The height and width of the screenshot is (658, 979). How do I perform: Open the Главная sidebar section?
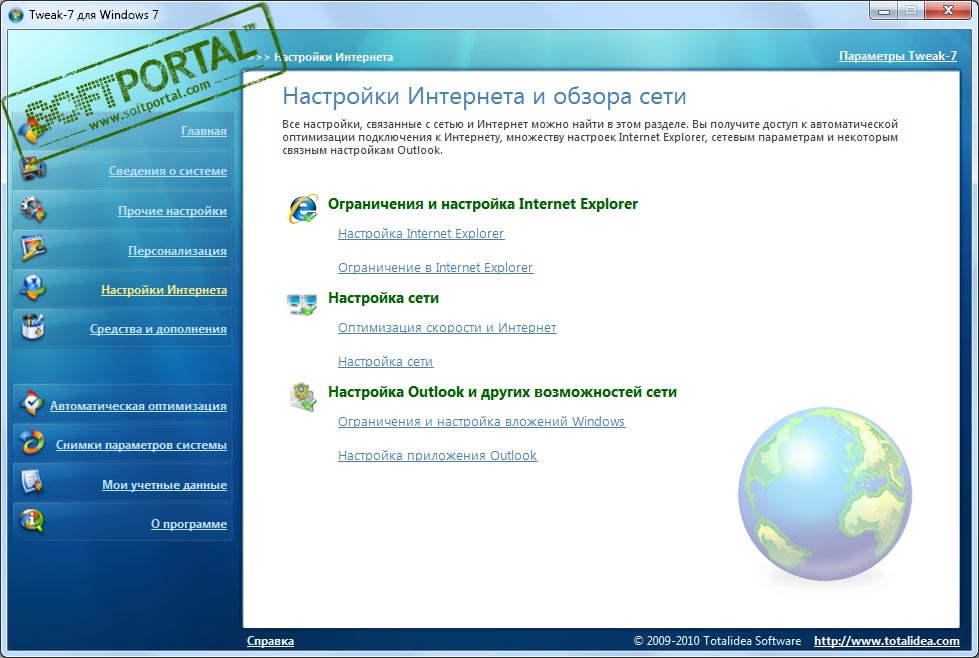204,131
